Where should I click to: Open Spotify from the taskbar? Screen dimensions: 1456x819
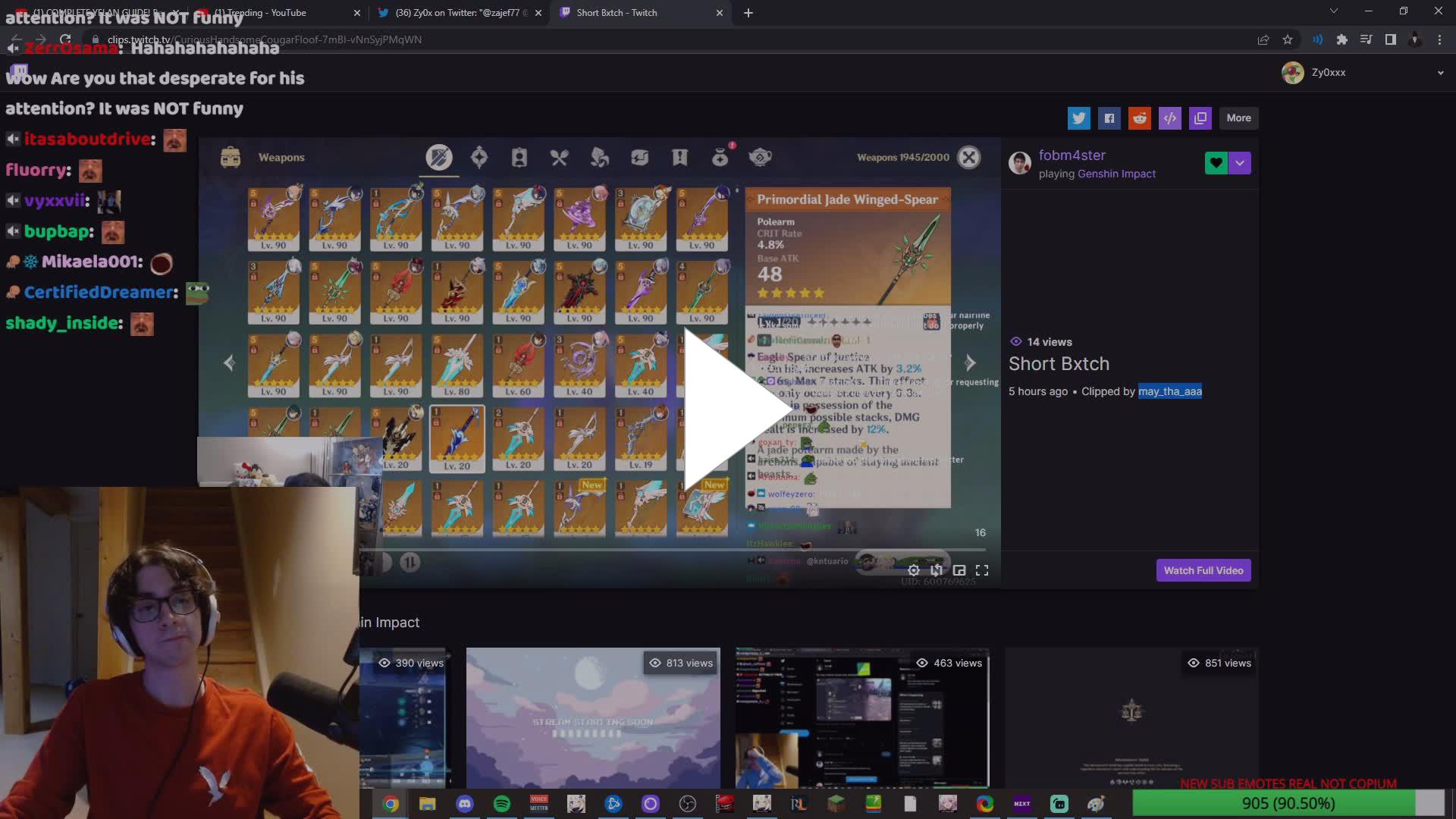(x=503, y=804)
